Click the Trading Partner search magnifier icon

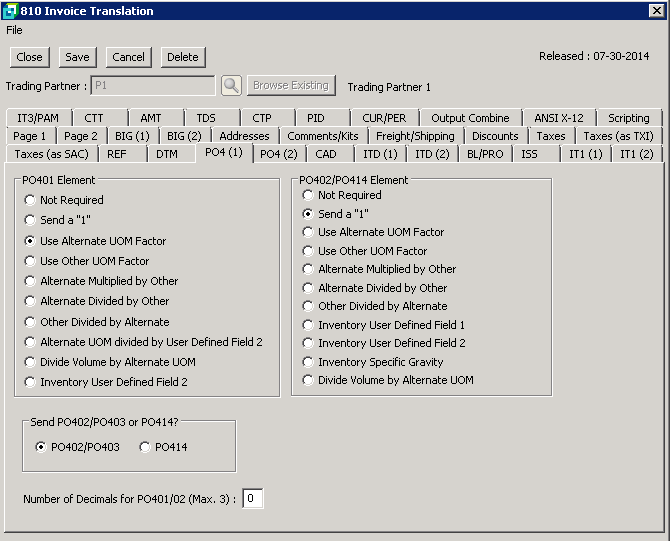[231, 86]
